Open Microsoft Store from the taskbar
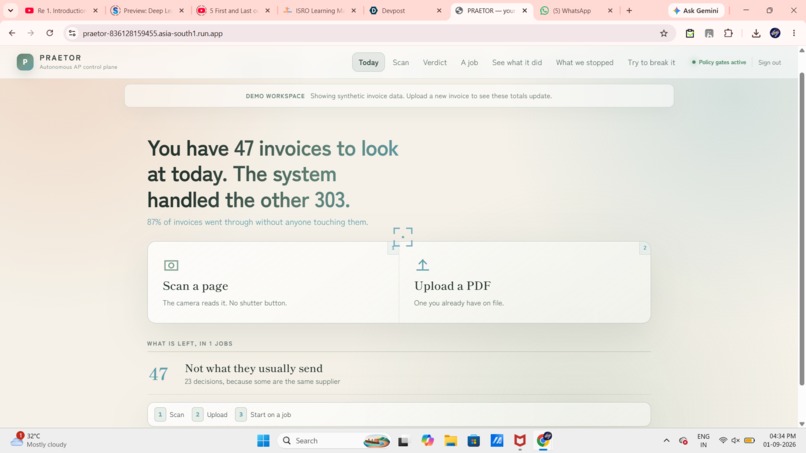This screenshot has height=453, width=806. (x=473, y=441)
